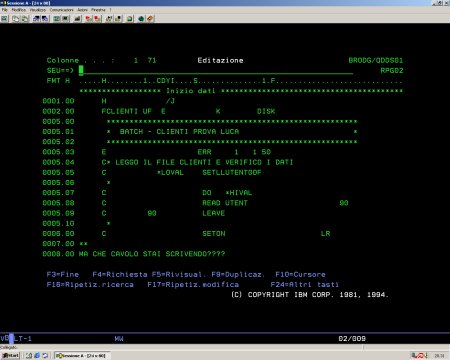Click the SETLLUTENT00F operation on line 0005.05
This screenshot has width=450, height=360.
pos(232,173)
